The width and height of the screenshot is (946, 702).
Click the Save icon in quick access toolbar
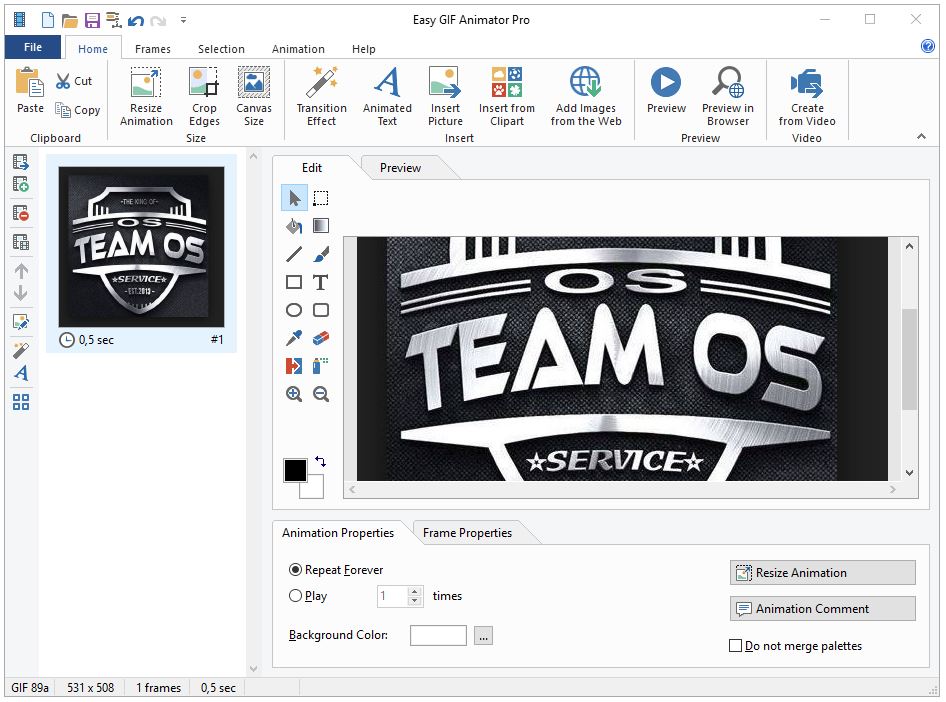pos(92,21)
